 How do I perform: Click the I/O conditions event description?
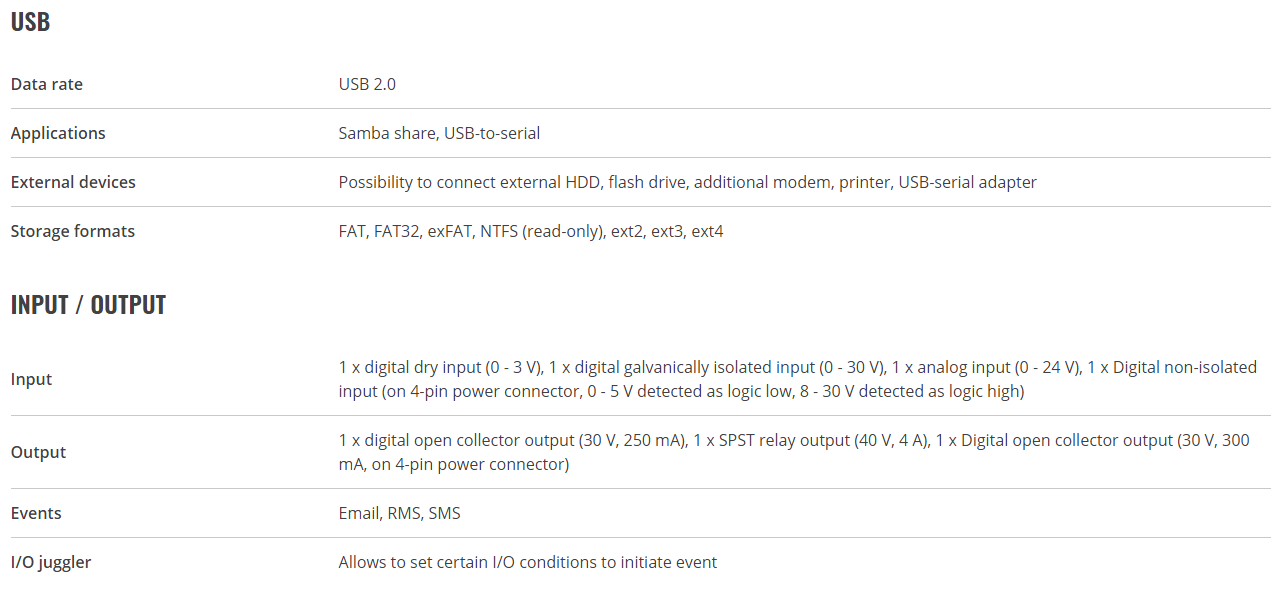click(x=528, y=562)
